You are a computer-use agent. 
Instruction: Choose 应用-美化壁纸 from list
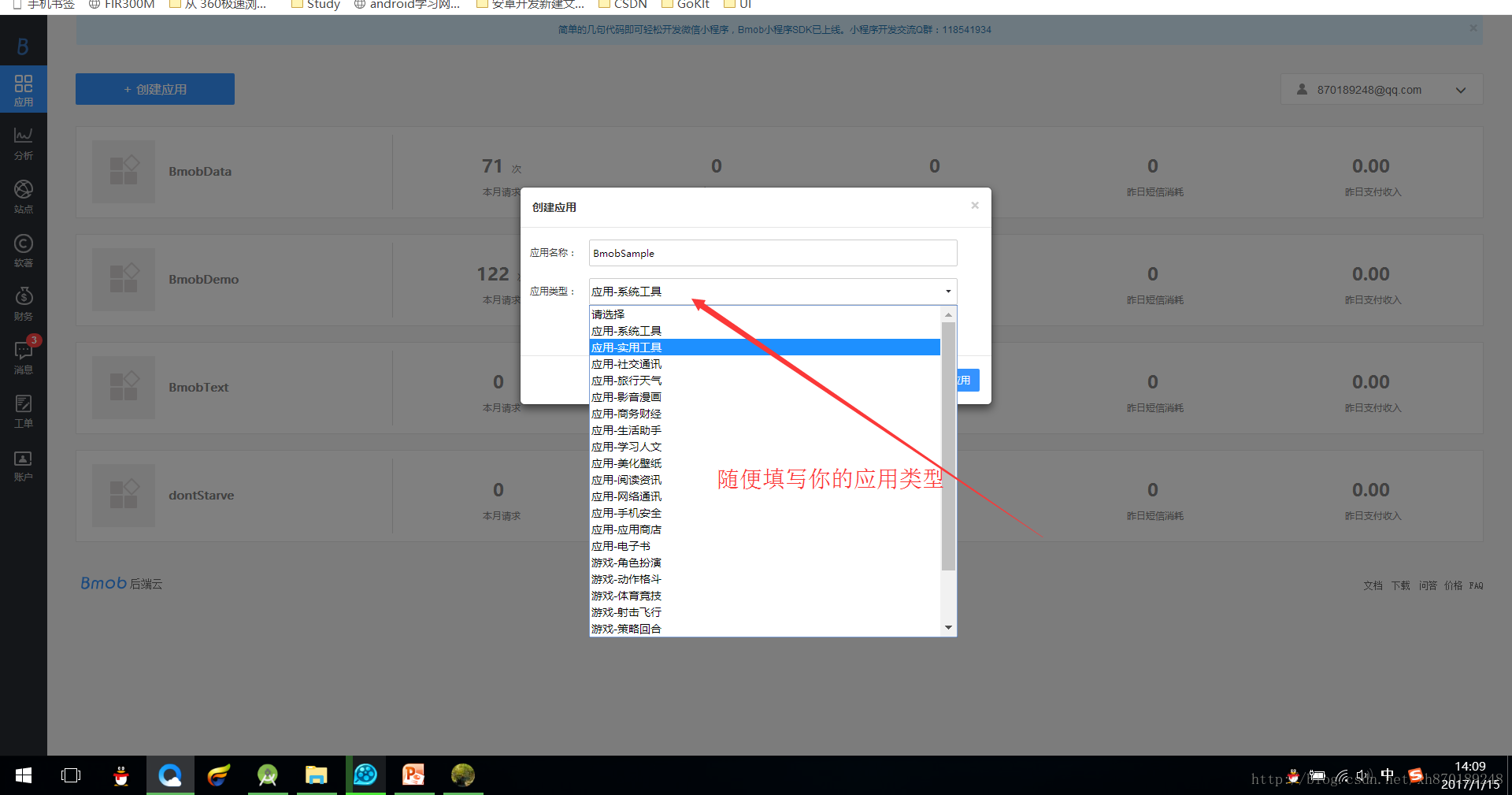765,463
